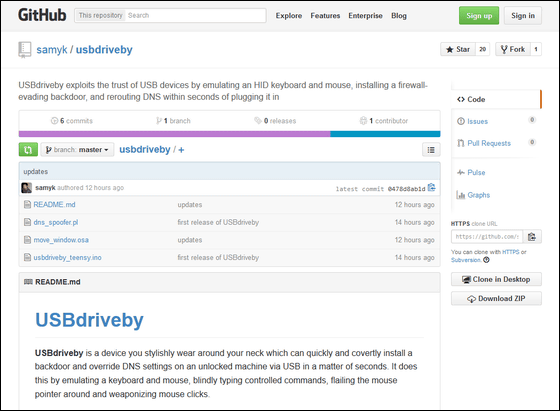Click the repository search input field
The height and width of the screenshot is (411, 560).
coord(196,15)
